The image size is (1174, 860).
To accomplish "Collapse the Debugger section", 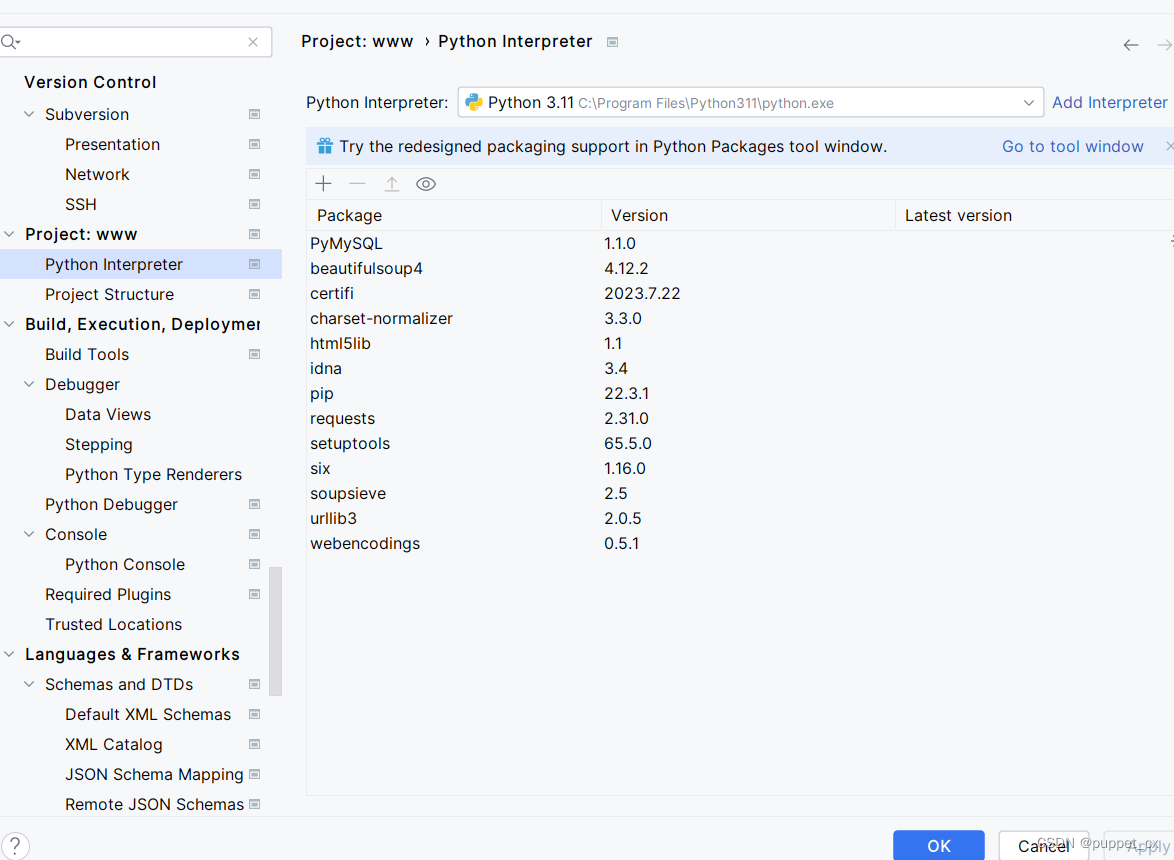I will (28, 384).
